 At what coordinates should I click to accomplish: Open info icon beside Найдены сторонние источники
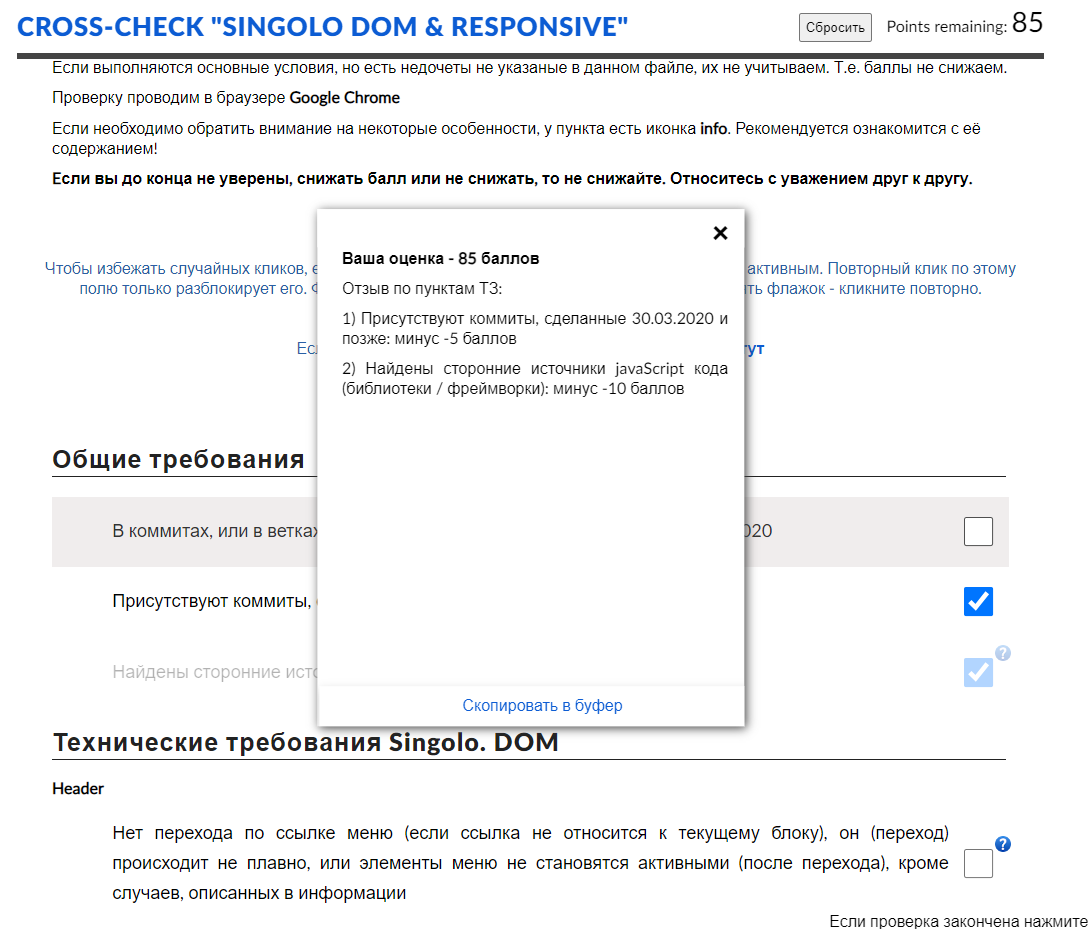tap(1003, 653)
